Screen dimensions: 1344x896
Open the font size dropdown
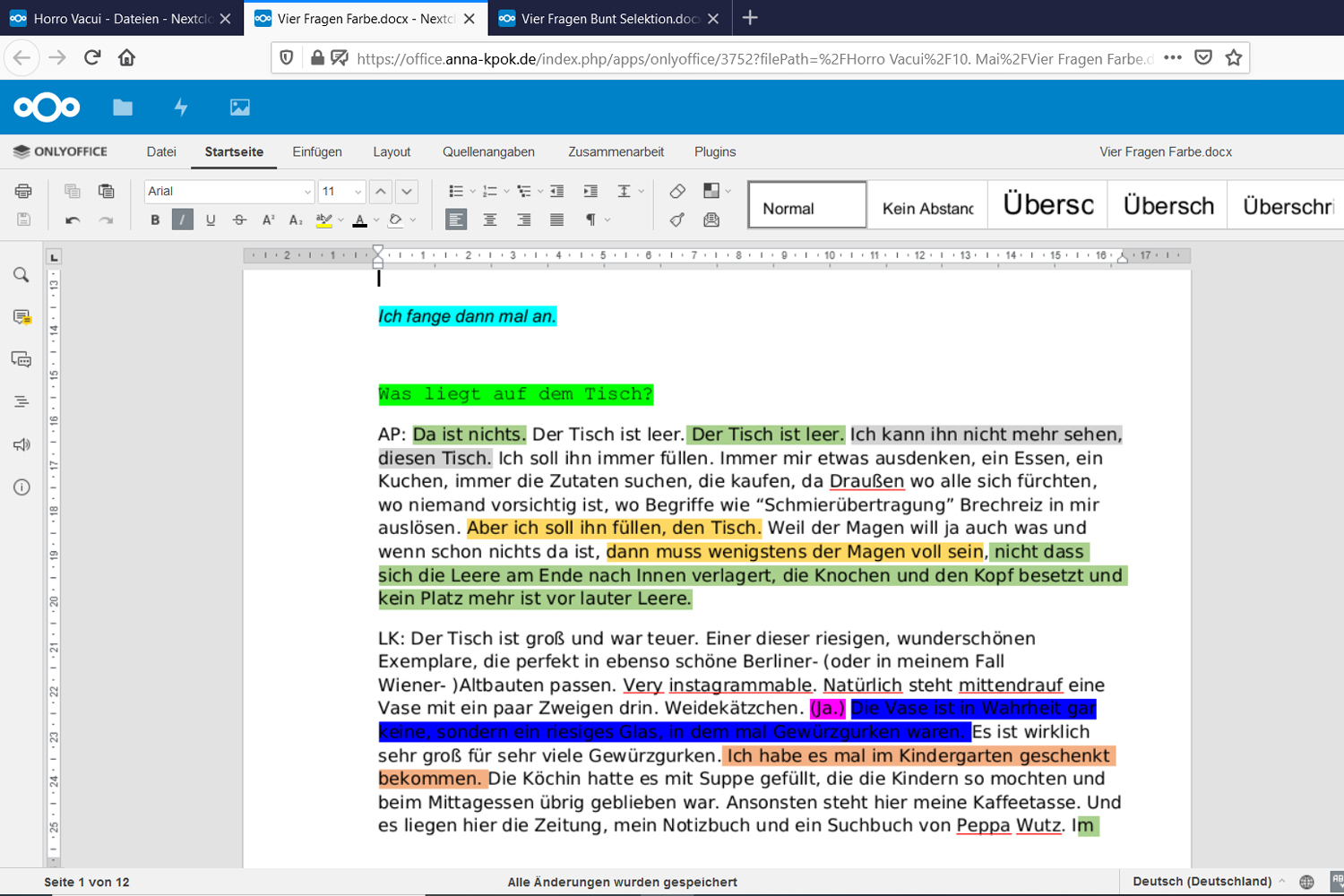pos(358,192)
